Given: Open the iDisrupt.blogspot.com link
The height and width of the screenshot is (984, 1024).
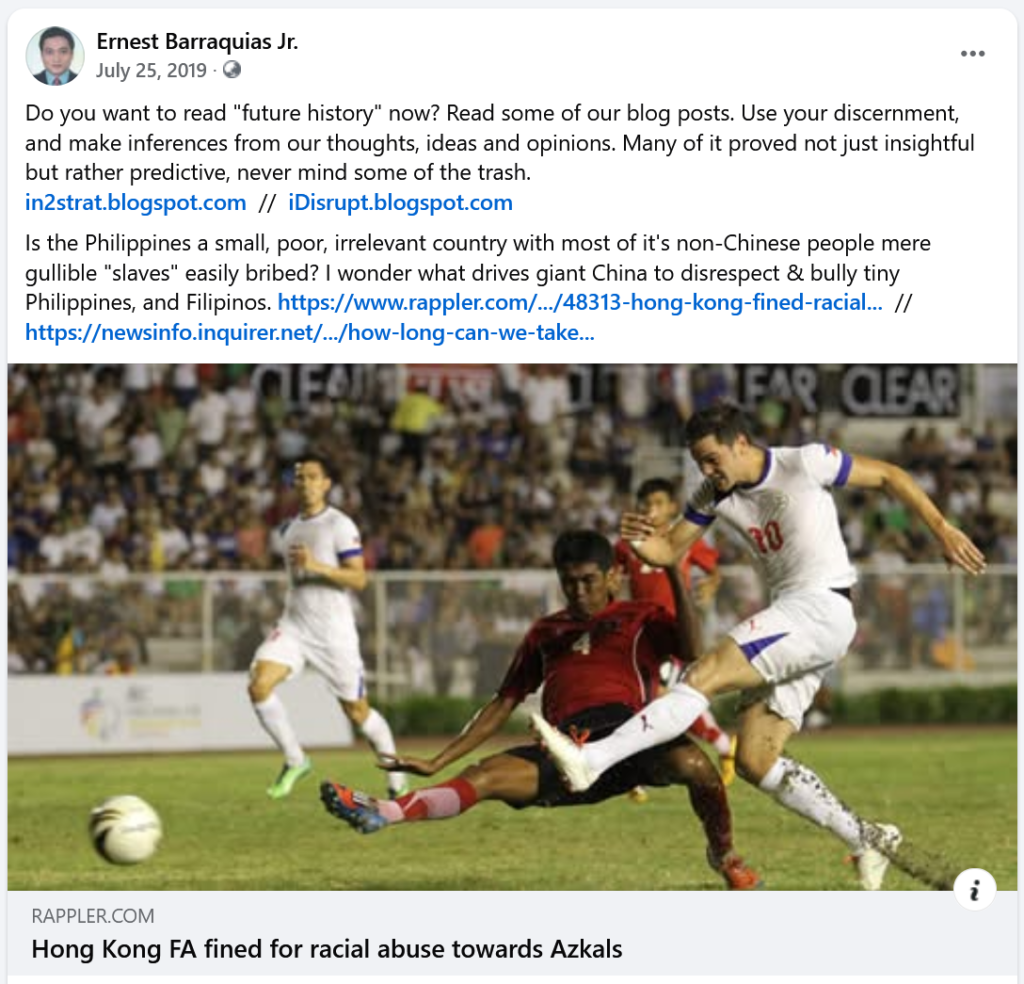Looking at the screenshot, I should tap(400, 202).
